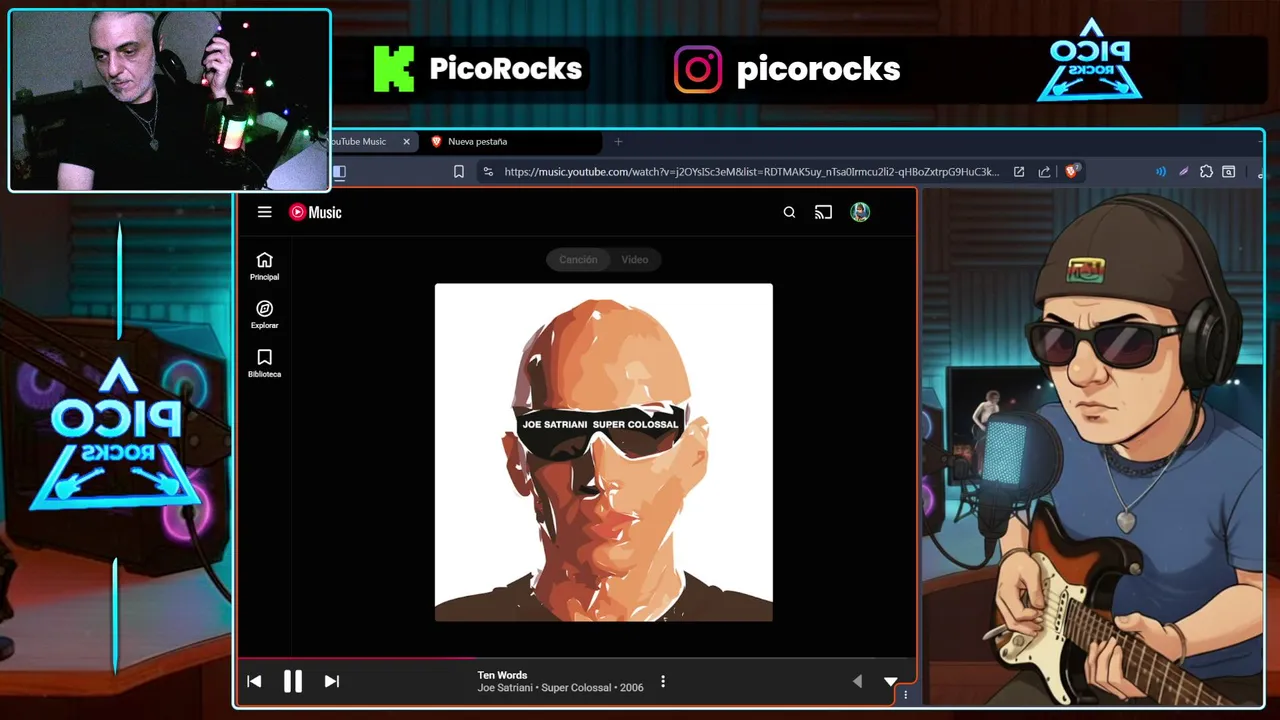Viewport: 1280px width, 720px height.
Task: Go back to the previous track
Action: (x=254, y=681)
